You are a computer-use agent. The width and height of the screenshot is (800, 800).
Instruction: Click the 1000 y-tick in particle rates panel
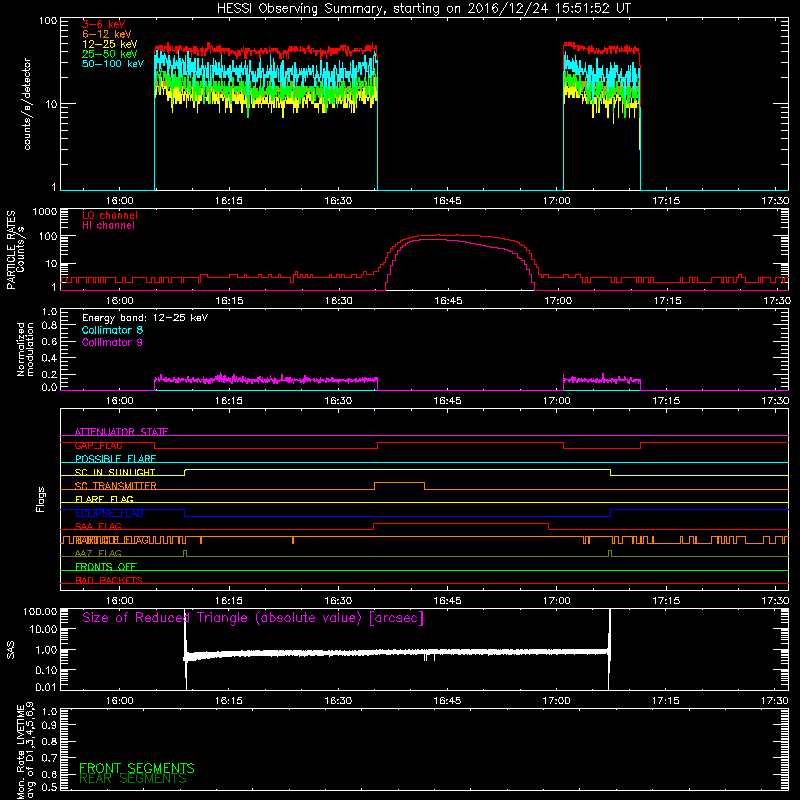click(x=45, y=212)
